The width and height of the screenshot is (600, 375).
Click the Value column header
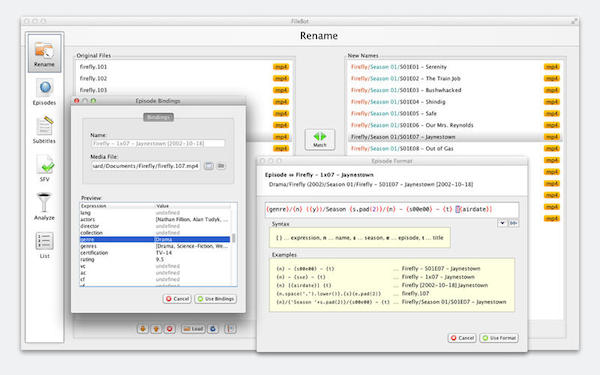point(193,206)
